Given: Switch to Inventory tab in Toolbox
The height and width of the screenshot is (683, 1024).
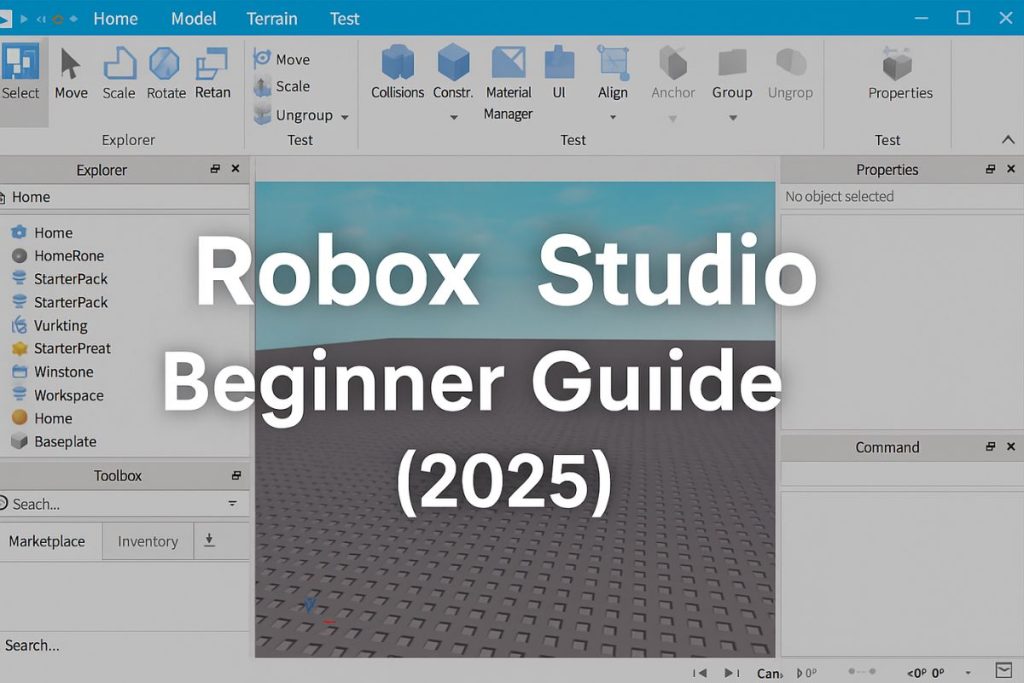Looking at the screenshot, I should (147, 541).
